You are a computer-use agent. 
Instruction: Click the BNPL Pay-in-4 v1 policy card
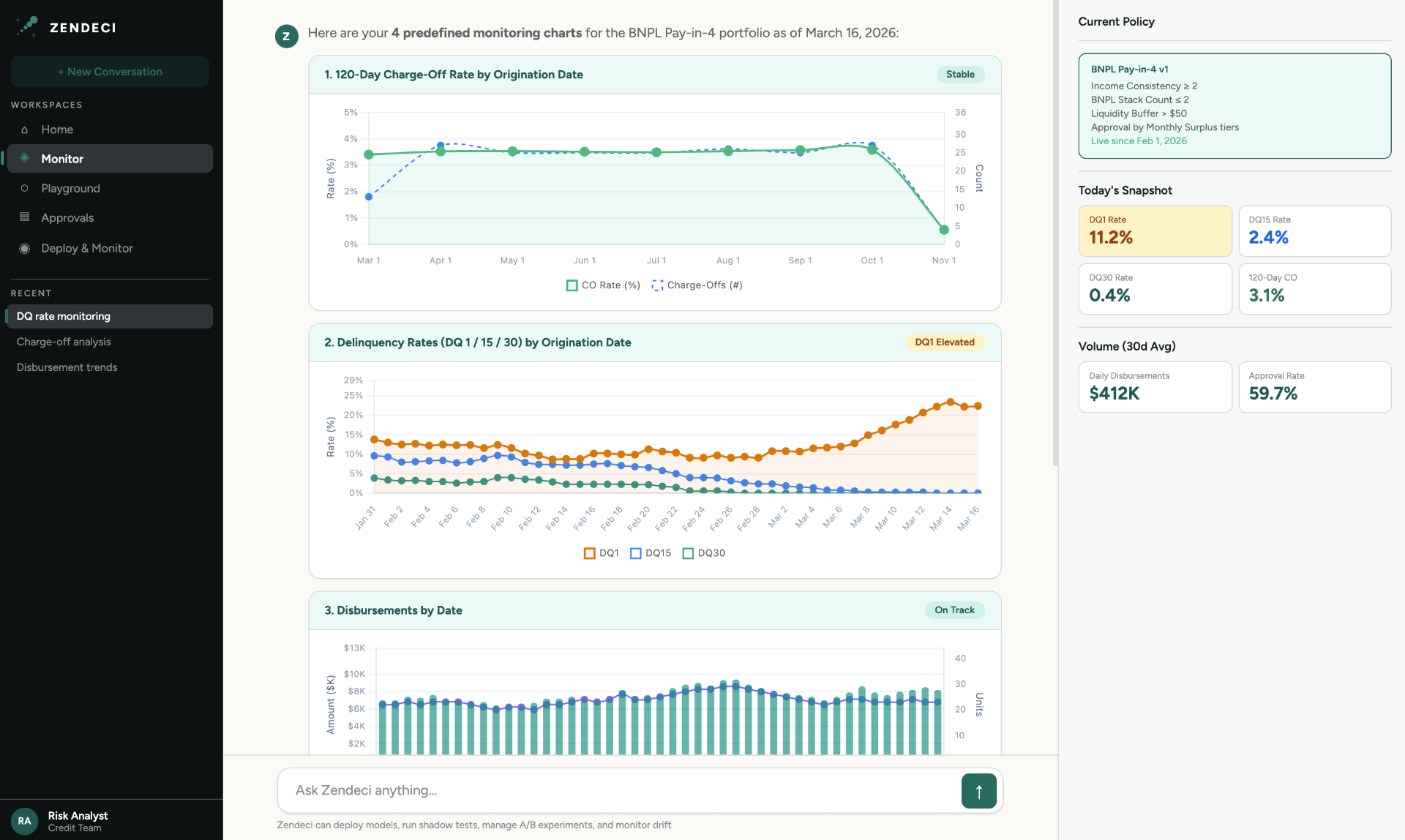point(1234,106)
